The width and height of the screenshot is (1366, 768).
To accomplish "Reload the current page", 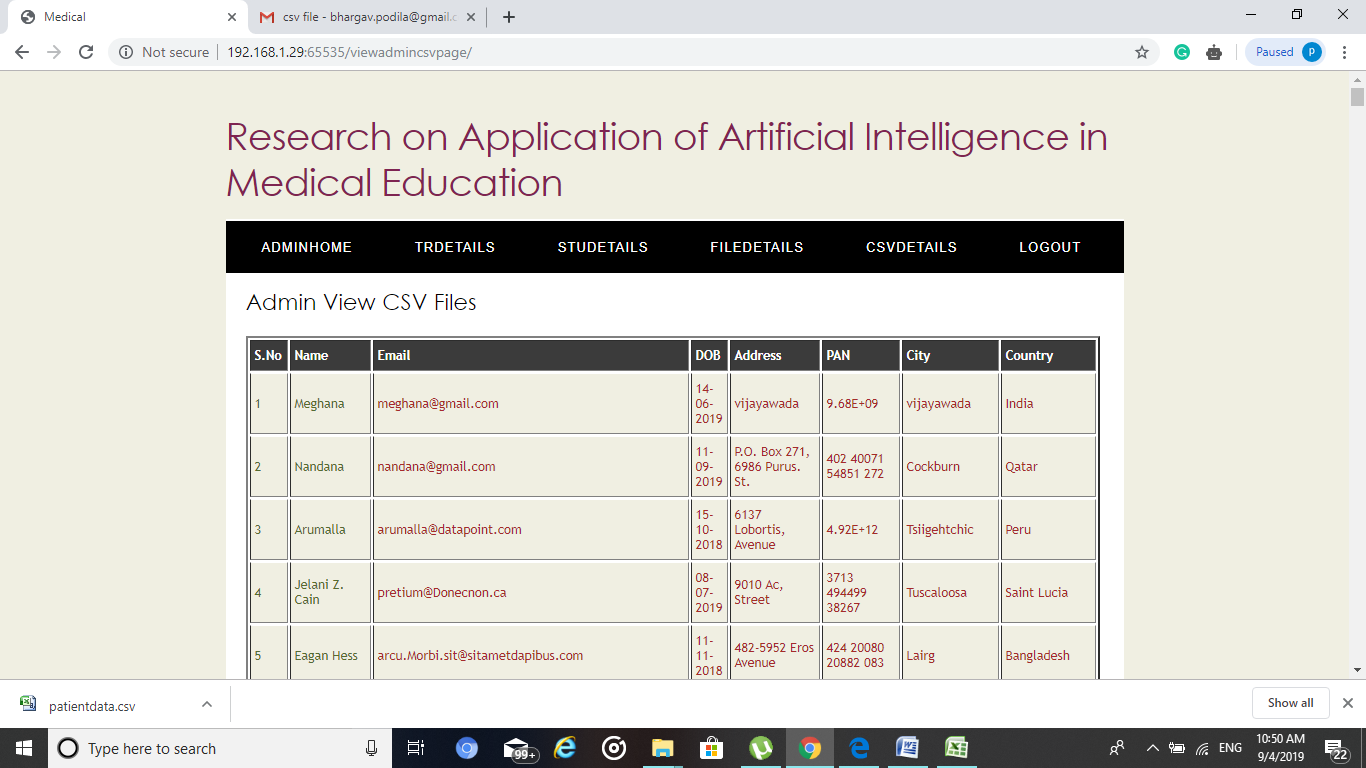I will [86, 52].
